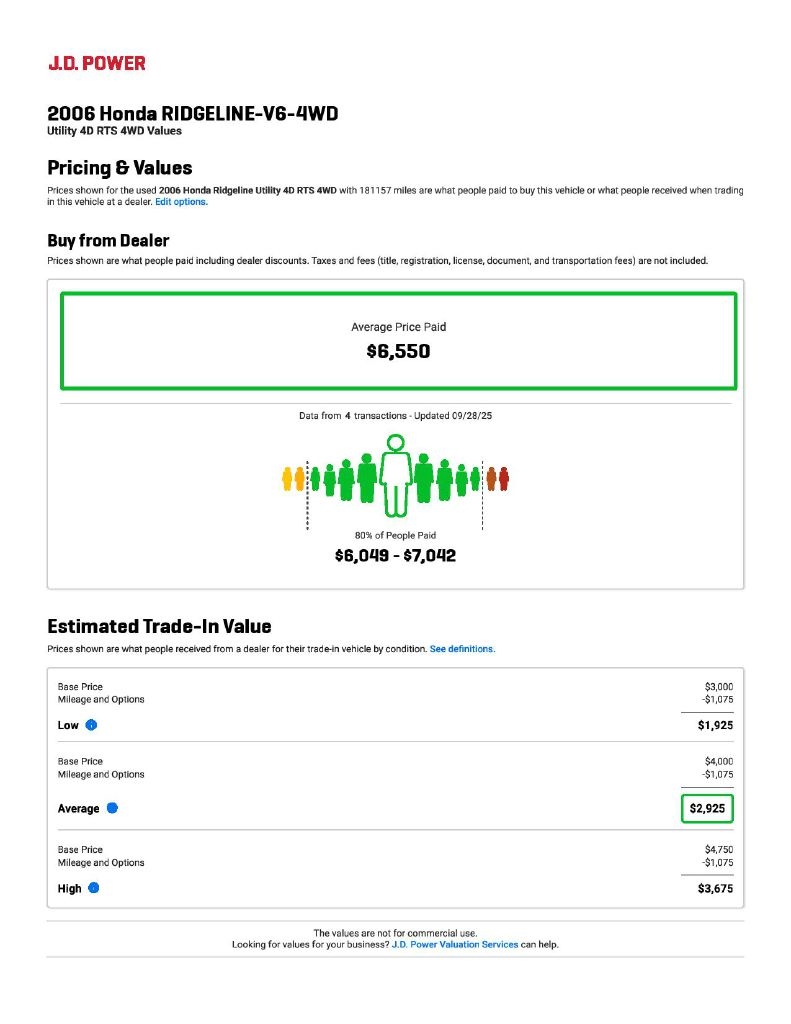This screenshot has height=1024, width=791.
Task: Open the info icon beside Low
Action: [91, 725]
